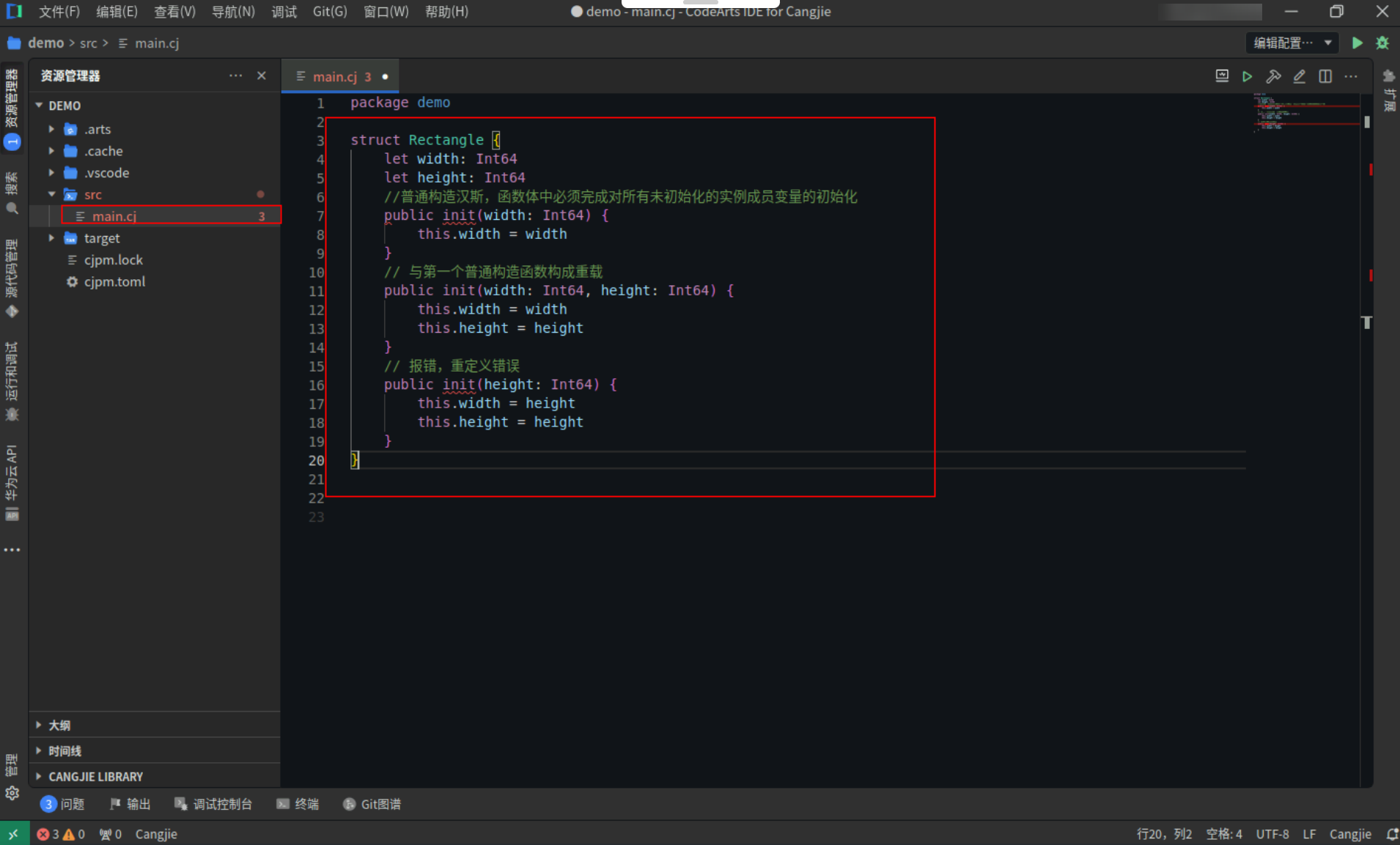This screenshot has height=845, width=1400.
Task: Run the program with the green play button
Action: 1357,43
